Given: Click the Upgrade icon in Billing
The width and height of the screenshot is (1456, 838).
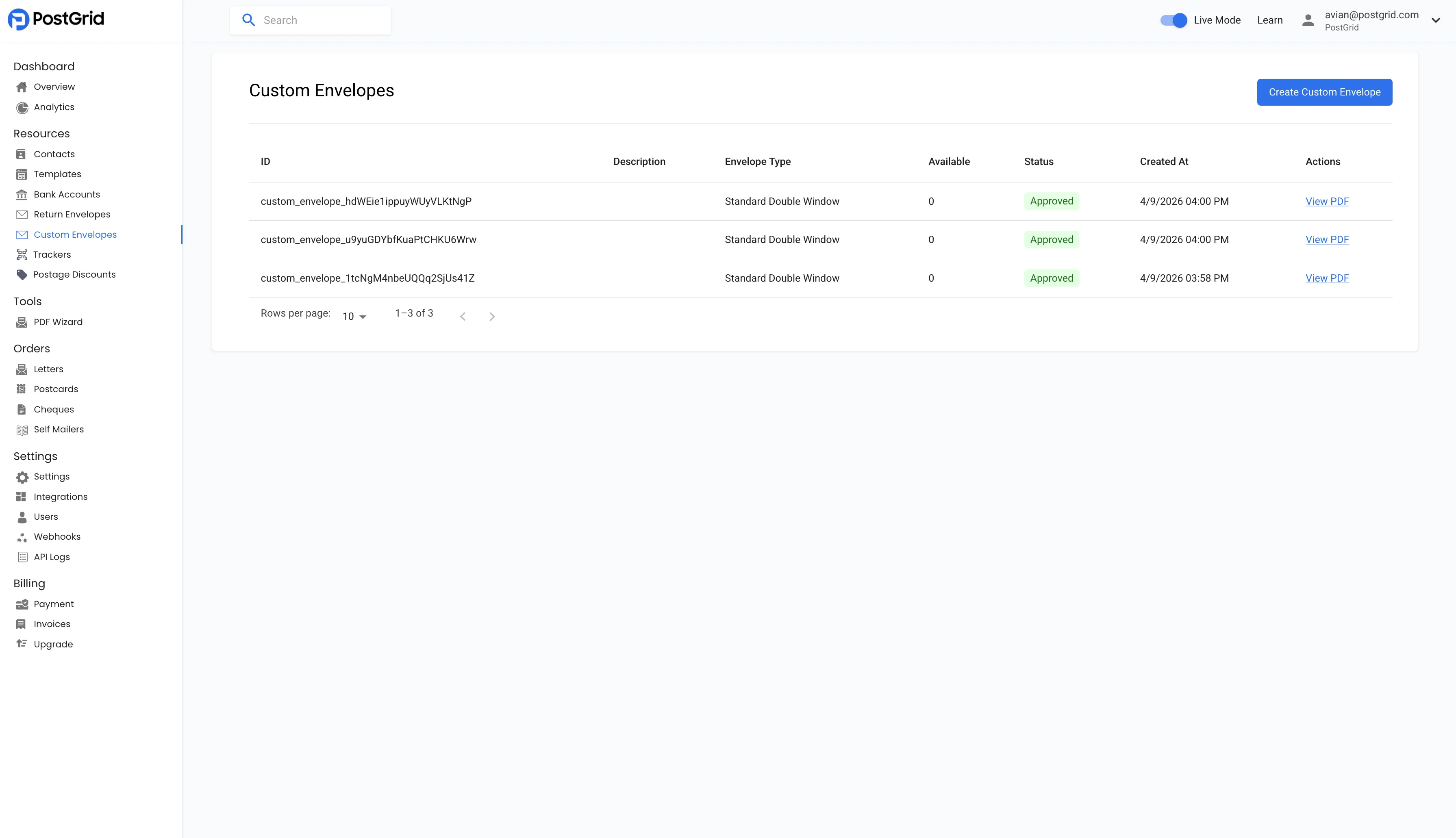Looking at the screenshot, I should coord(22,644).
